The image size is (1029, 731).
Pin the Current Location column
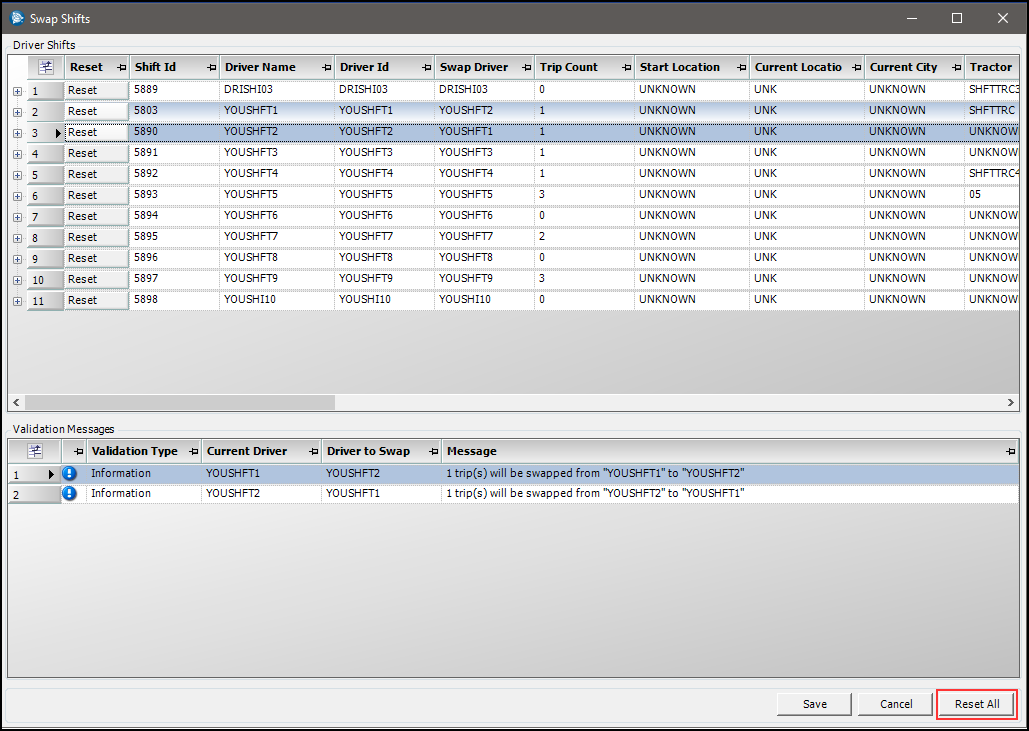point(856,68)
